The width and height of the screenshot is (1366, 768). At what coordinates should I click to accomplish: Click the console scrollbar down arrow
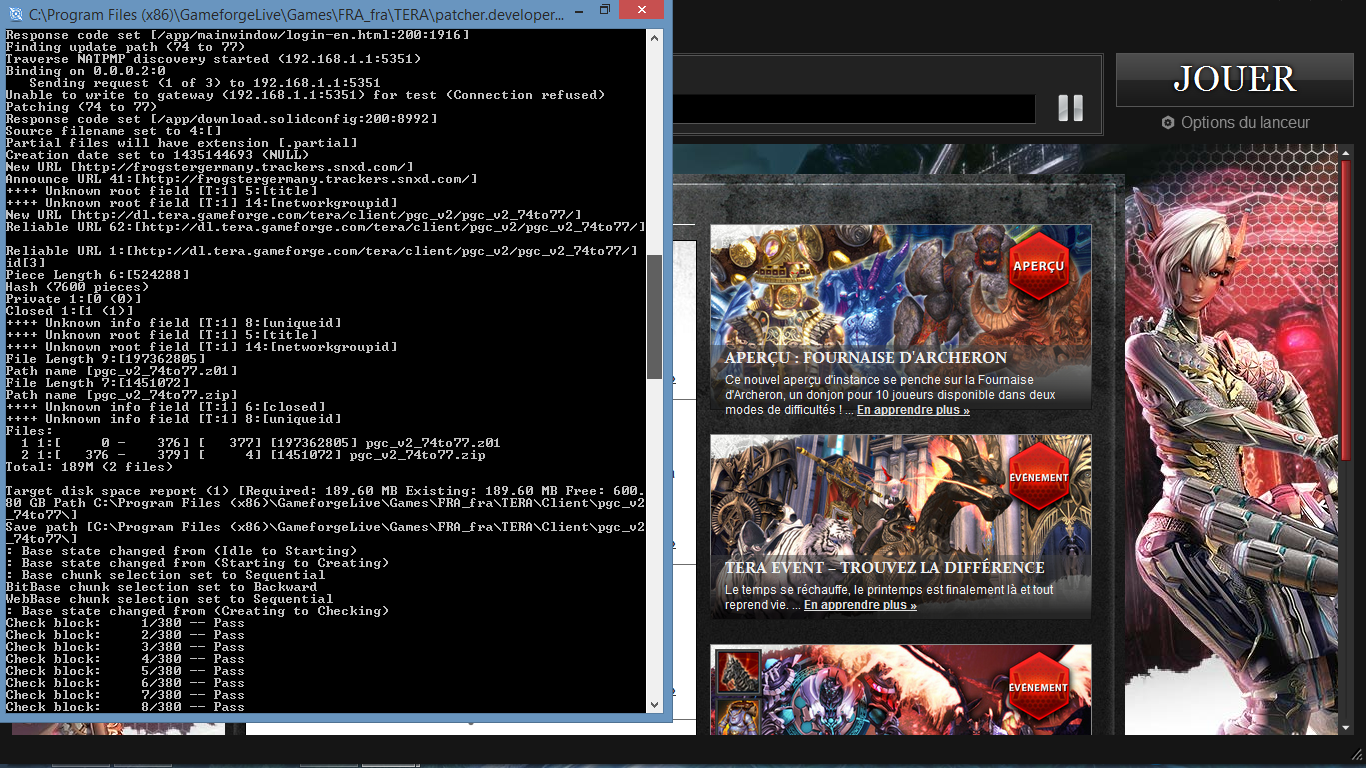click(655, 704)
